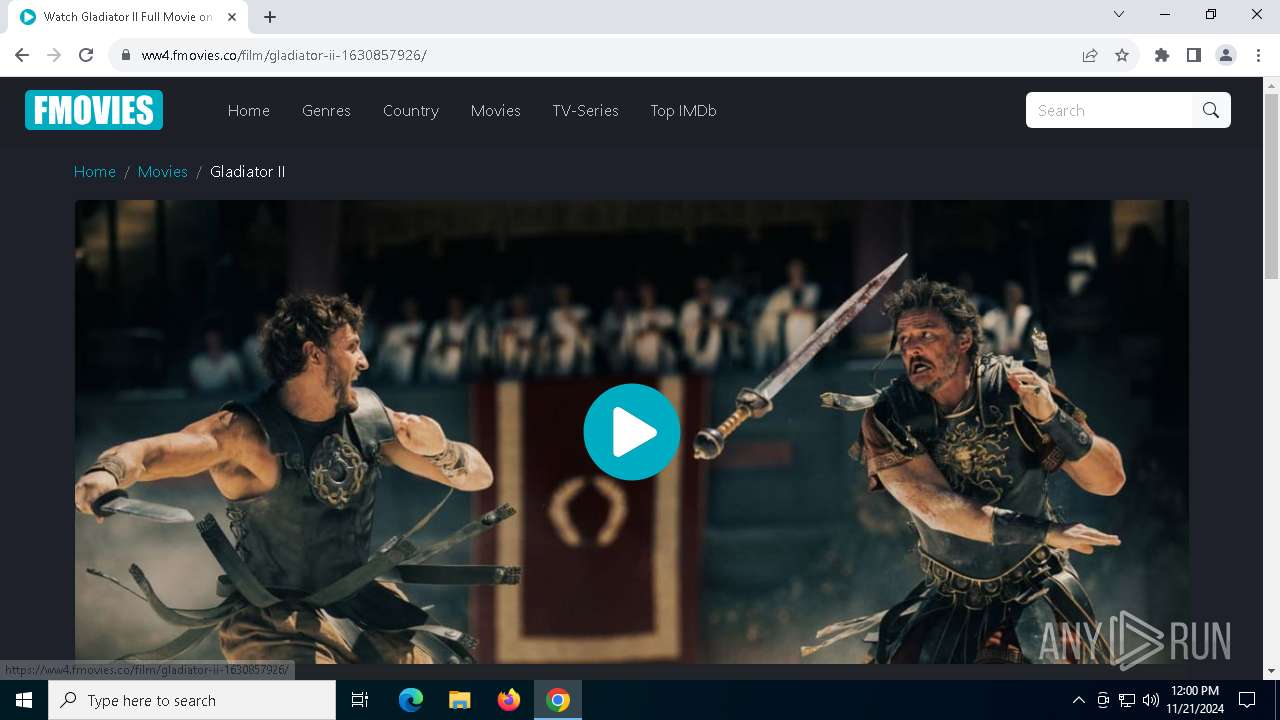Play the Gladiator II video

point(632,432)
